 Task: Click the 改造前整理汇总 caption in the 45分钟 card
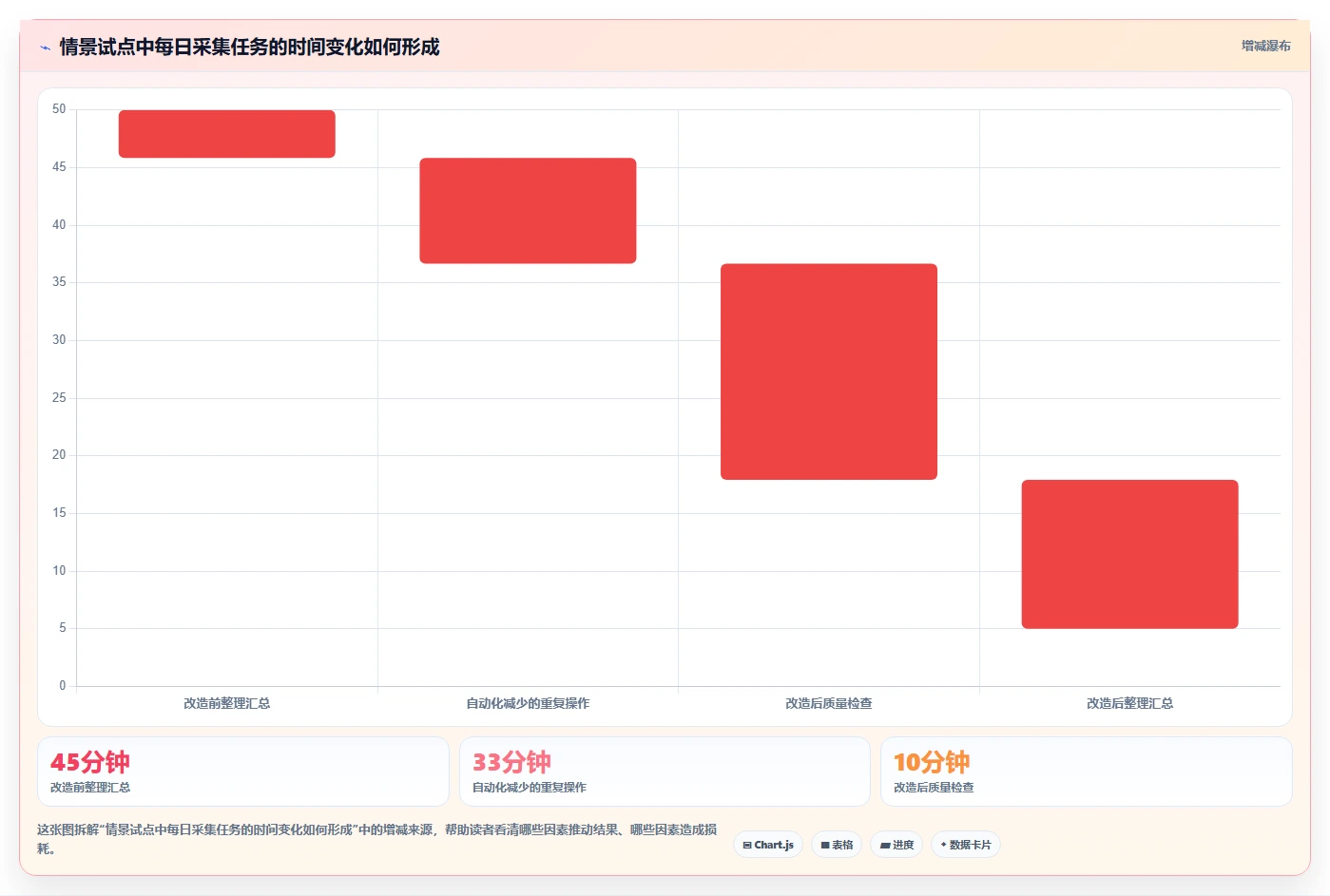click(90, 788)
